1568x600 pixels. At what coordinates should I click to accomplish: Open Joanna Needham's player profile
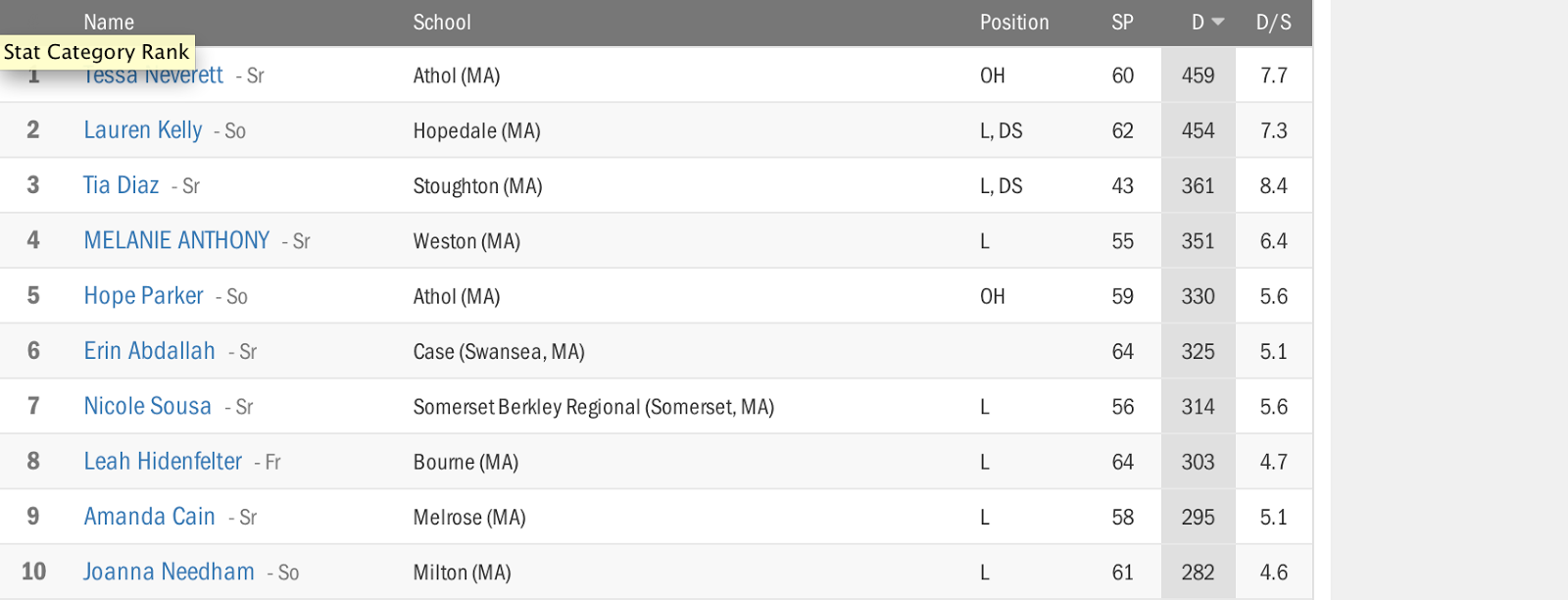(x=169, y=572)
